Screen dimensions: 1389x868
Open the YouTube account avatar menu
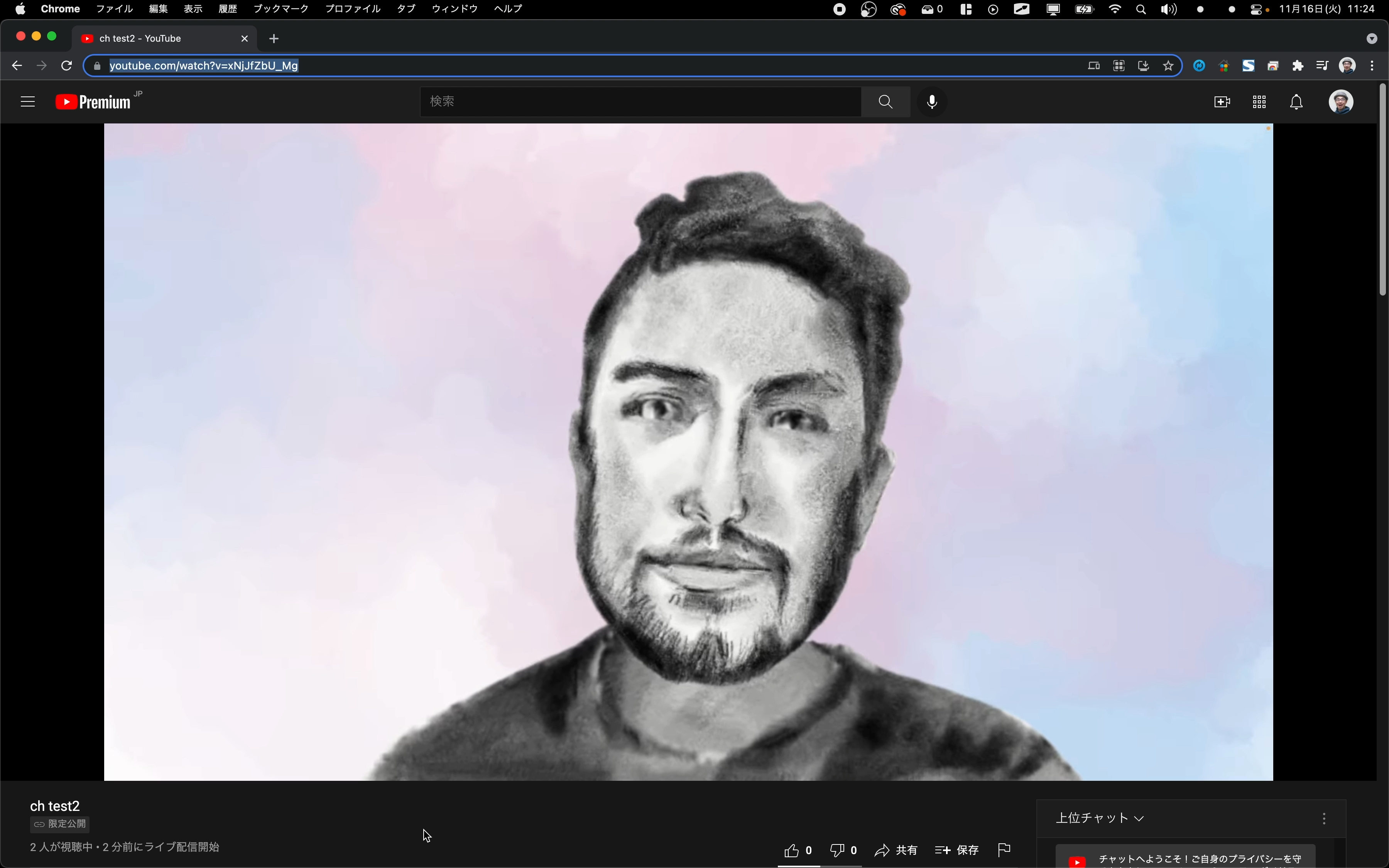pos(1341,102)
